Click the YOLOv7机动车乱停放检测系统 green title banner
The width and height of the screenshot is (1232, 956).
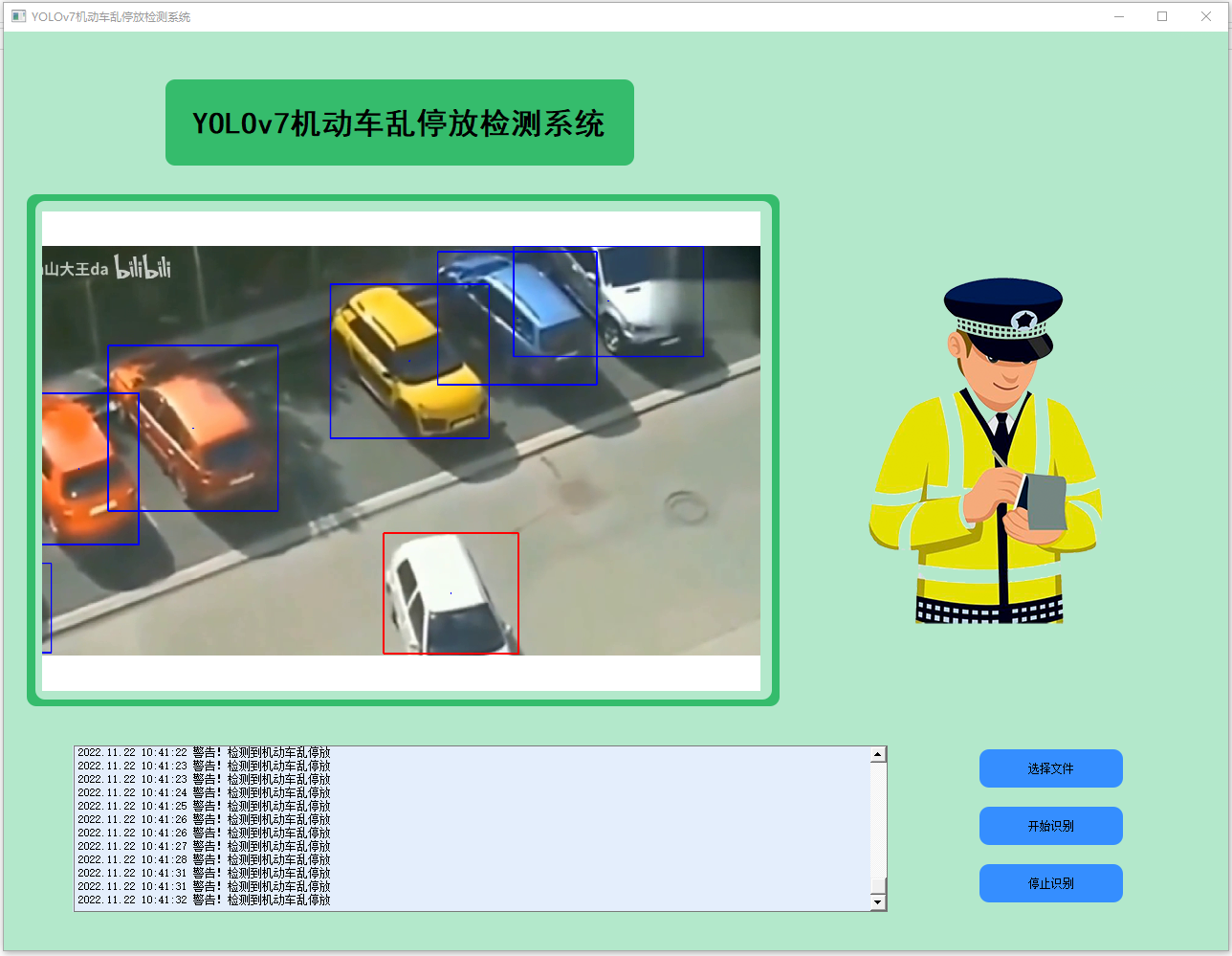coord(400,122)
